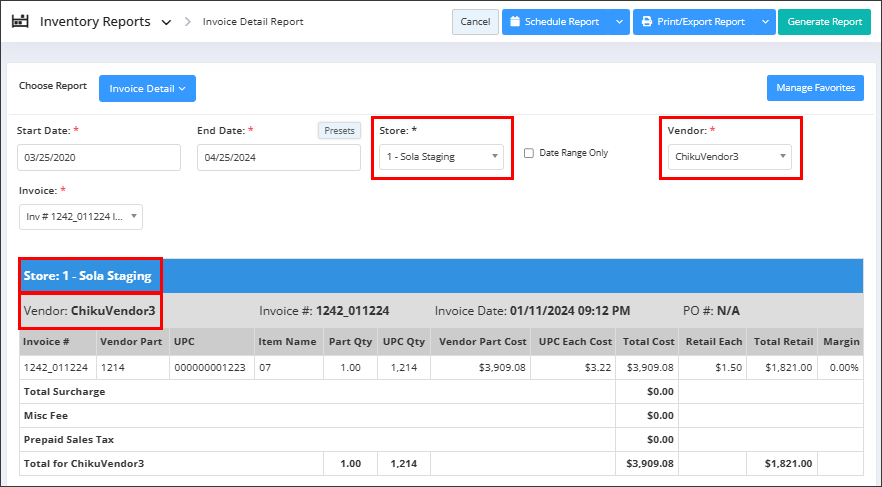Viewport: 882px width, 487px height.
Task: Click the Total Cost column header
Action: (x=647, y=342)
